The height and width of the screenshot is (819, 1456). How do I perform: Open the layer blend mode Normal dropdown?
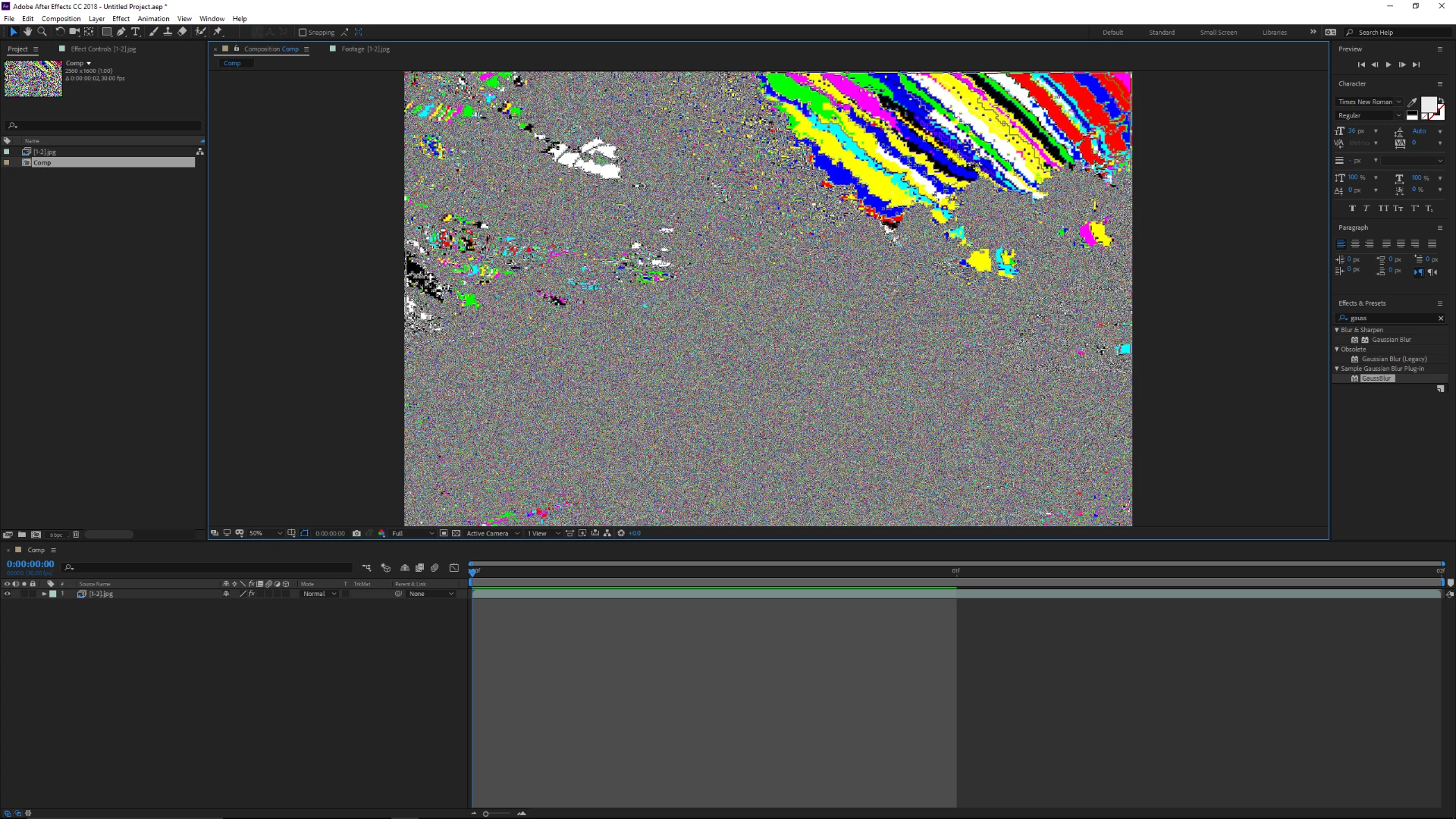319,594
